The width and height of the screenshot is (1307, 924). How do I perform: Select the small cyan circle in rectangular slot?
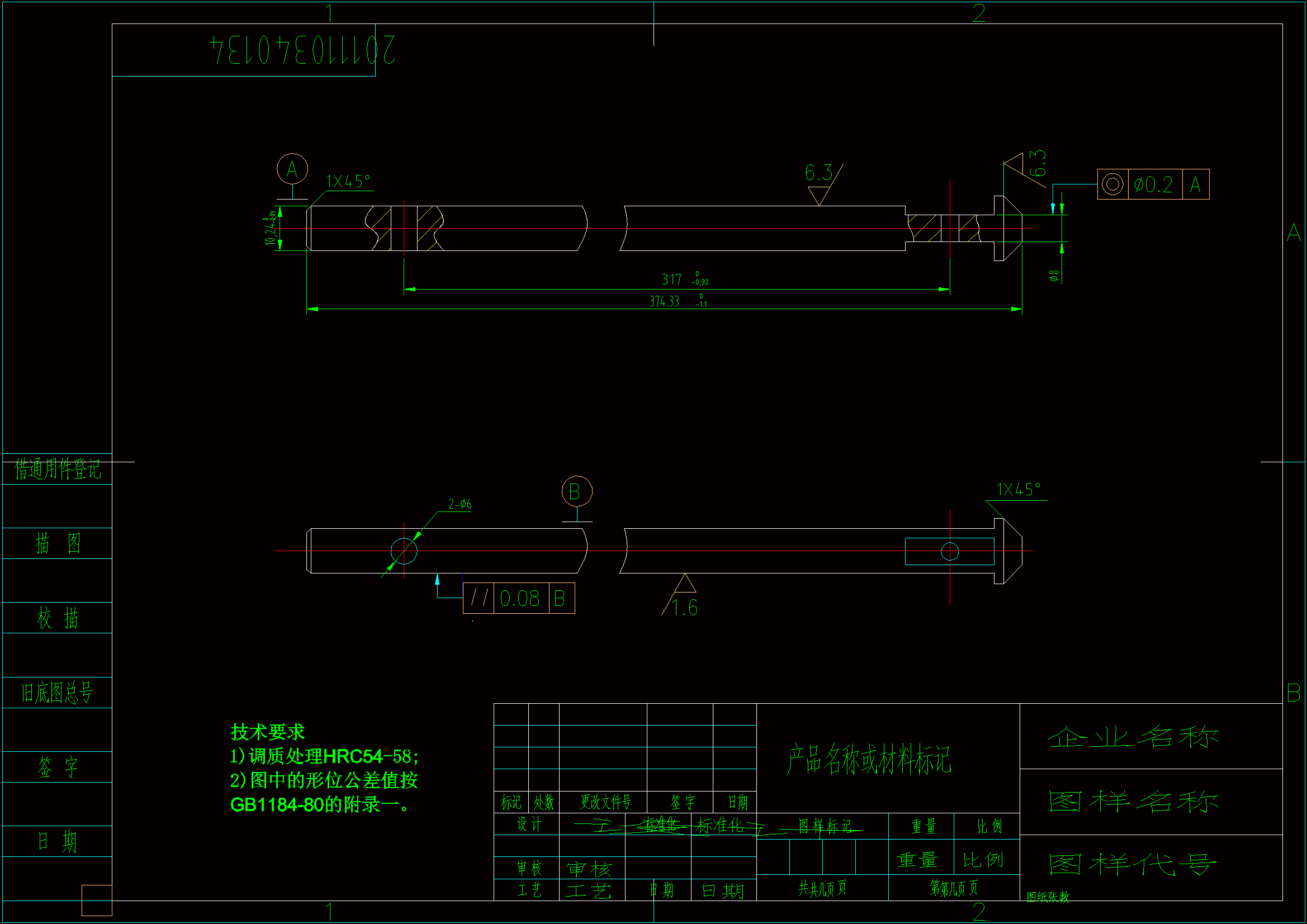(x=950, y=551)
